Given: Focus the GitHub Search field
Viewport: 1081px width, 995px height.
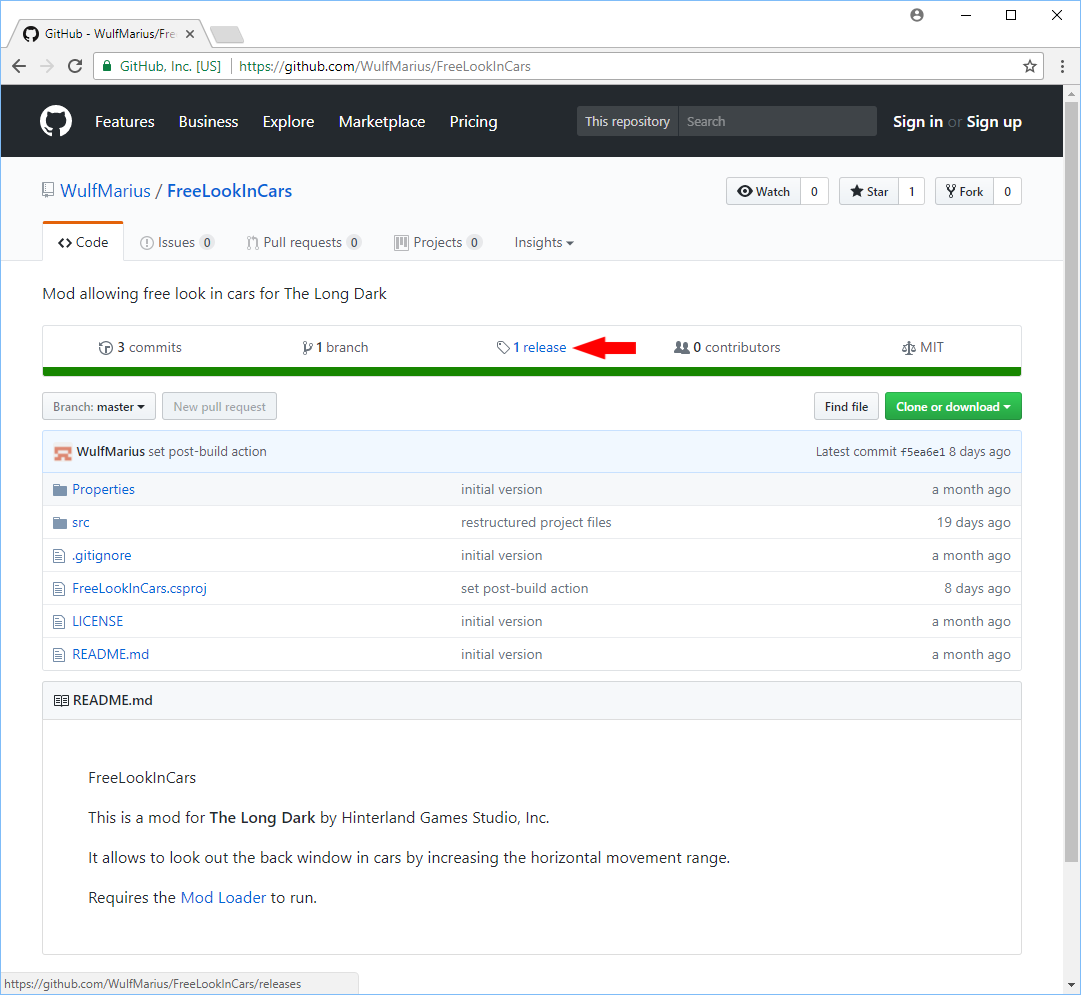Looking at the screenshot, I should pos(777,121).
